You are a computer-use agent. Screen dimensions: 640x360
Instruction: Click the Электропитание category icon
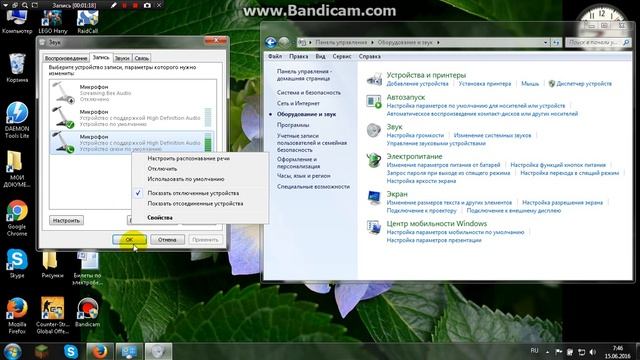pyautogui.click(x=374, y=160)
